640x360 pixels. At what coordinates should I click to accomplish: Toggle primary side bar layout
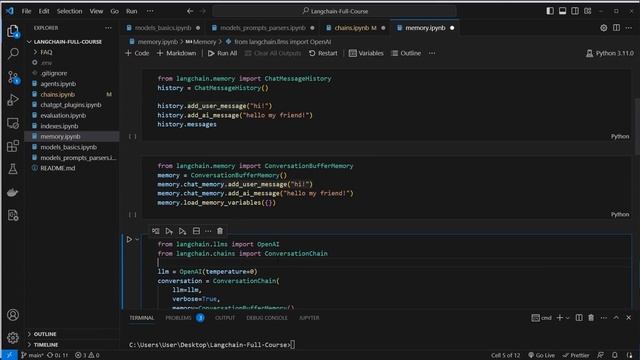[550, 11]
